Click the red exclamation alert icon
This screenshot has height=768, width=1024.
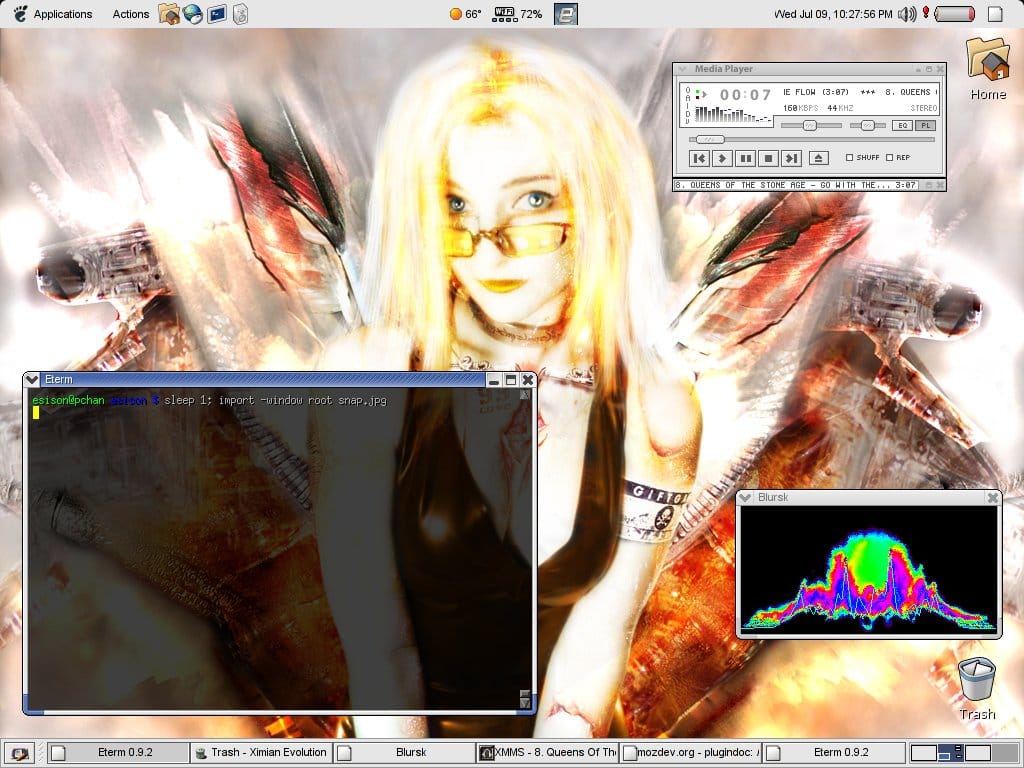(925, 13)
